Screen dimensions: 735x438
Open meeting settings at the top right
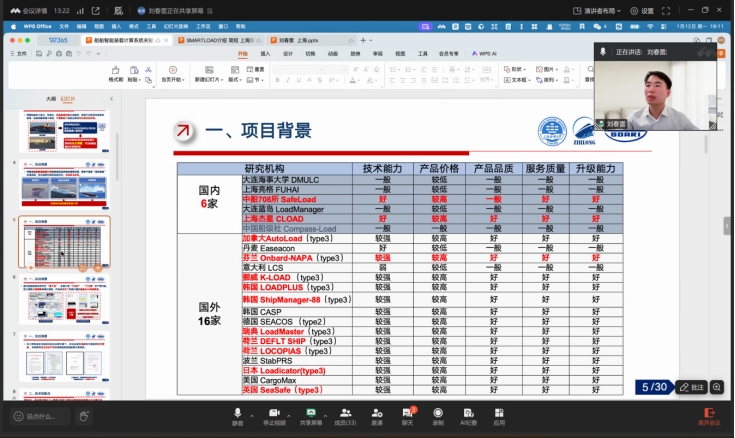coord(642,11)
